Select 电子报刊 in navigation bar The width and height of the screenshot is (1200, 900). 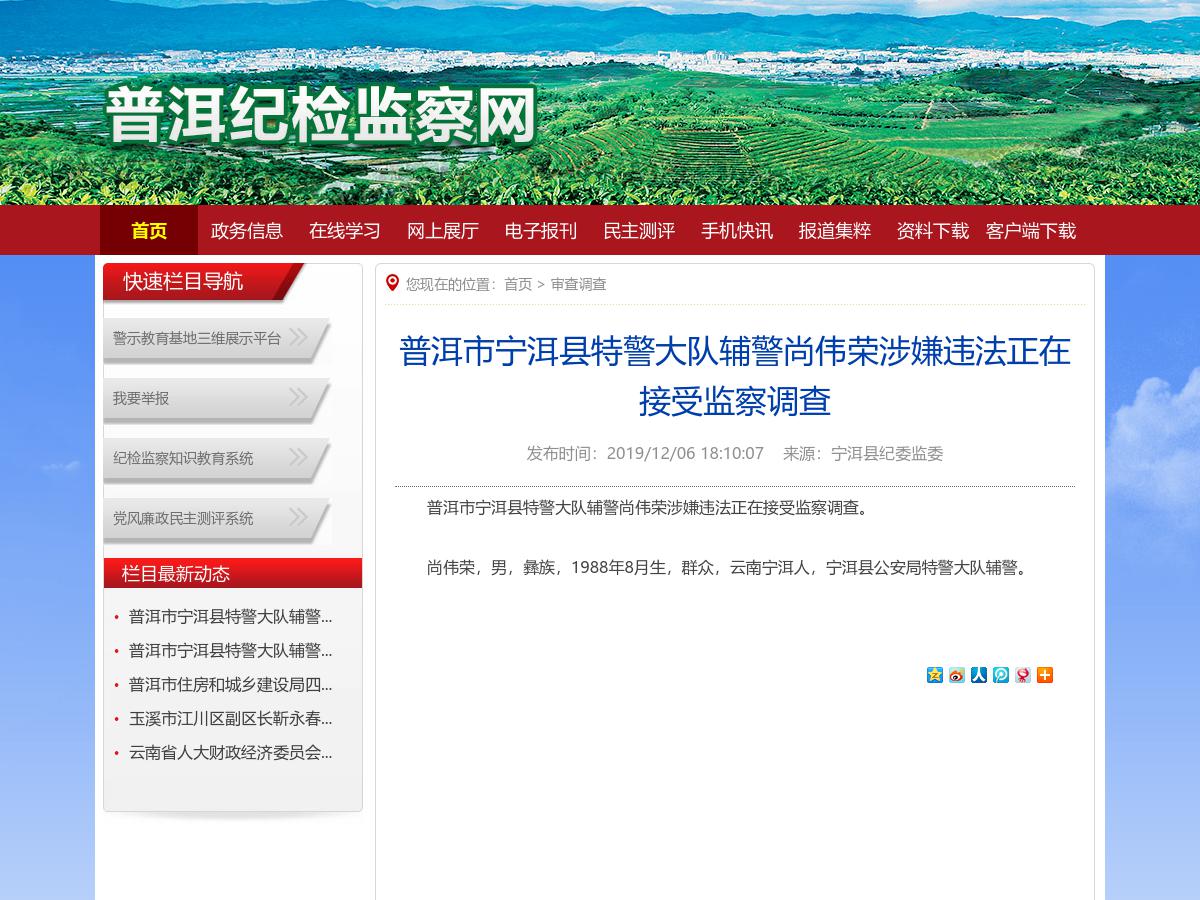(x=541, y=231)
